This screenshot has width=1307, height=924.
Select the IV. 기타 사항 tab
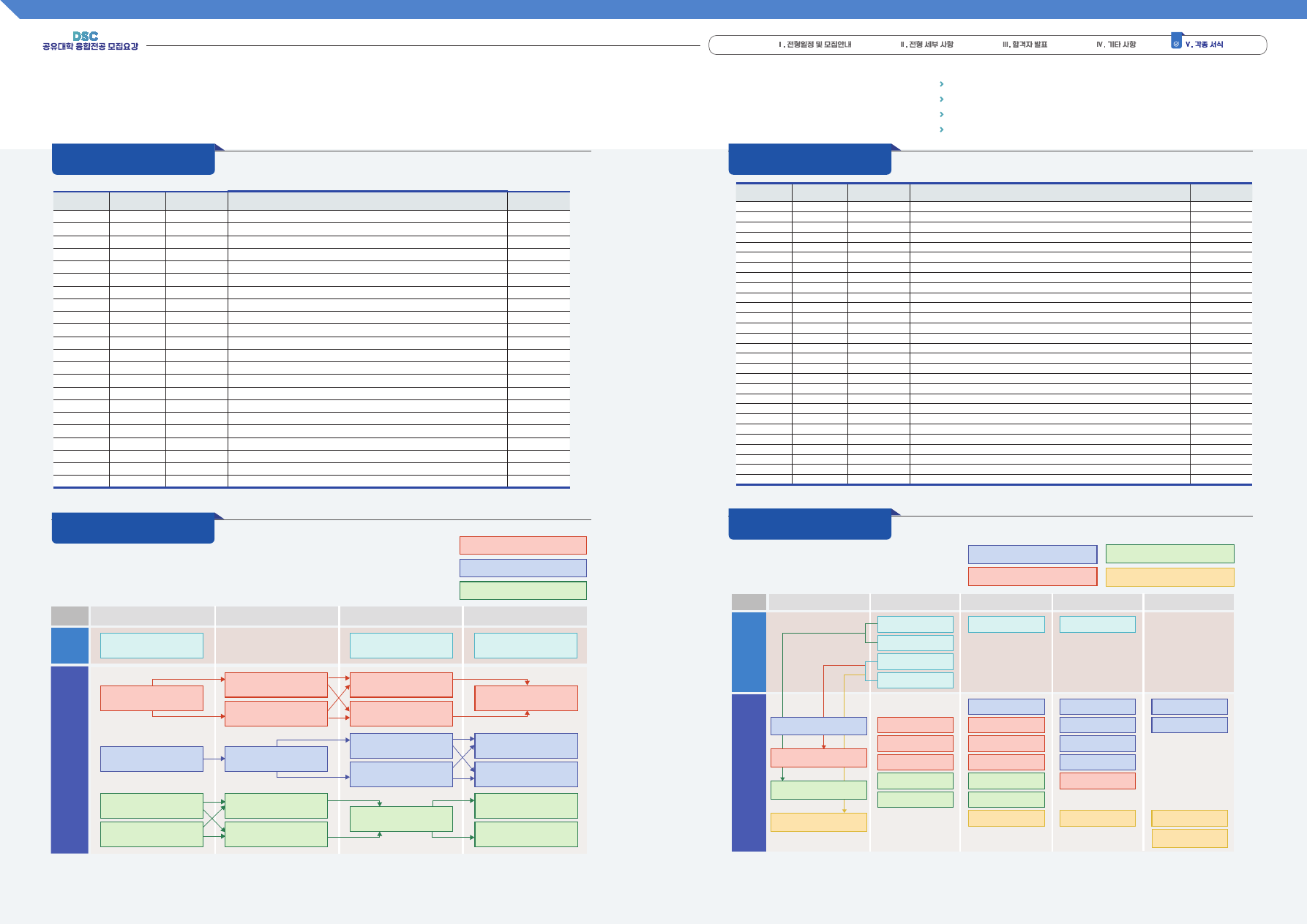pos(1116,45)
